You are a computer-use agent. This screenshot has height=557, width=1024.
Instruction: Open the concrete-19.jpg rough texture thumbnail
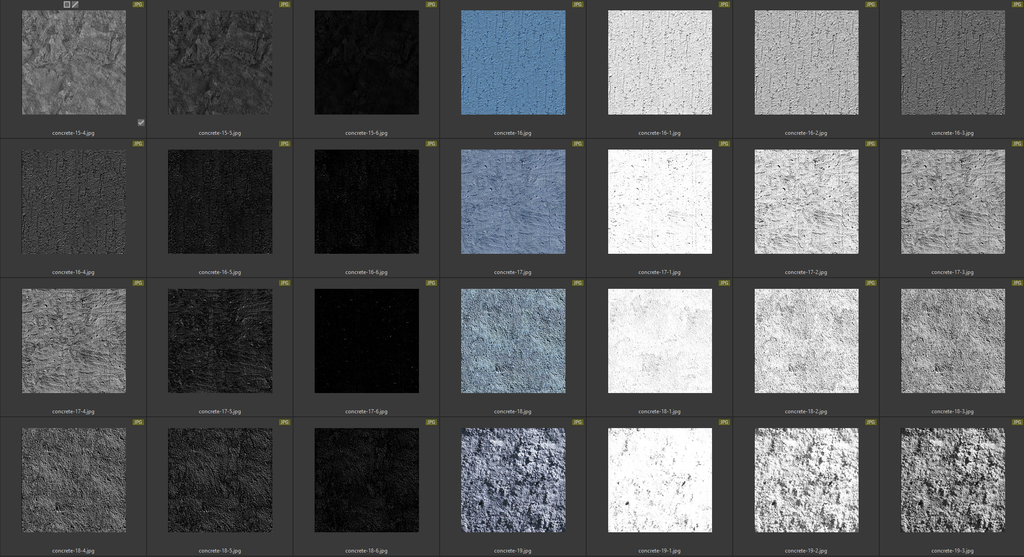(x=513, y=481)
